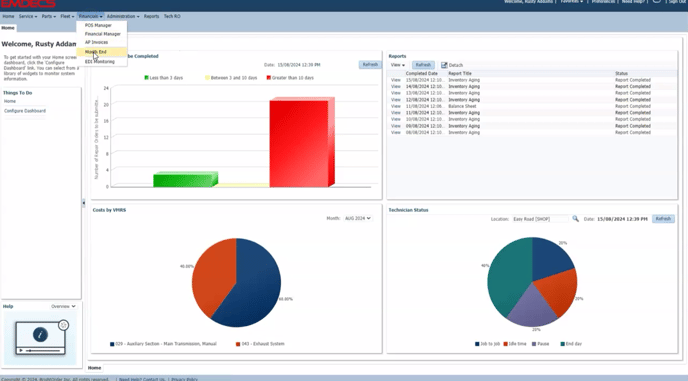Viewport: 688px width, 381px height.
Task: Click green 'Less than 3 days' legend swatch
Action: [x=147, y=78]
